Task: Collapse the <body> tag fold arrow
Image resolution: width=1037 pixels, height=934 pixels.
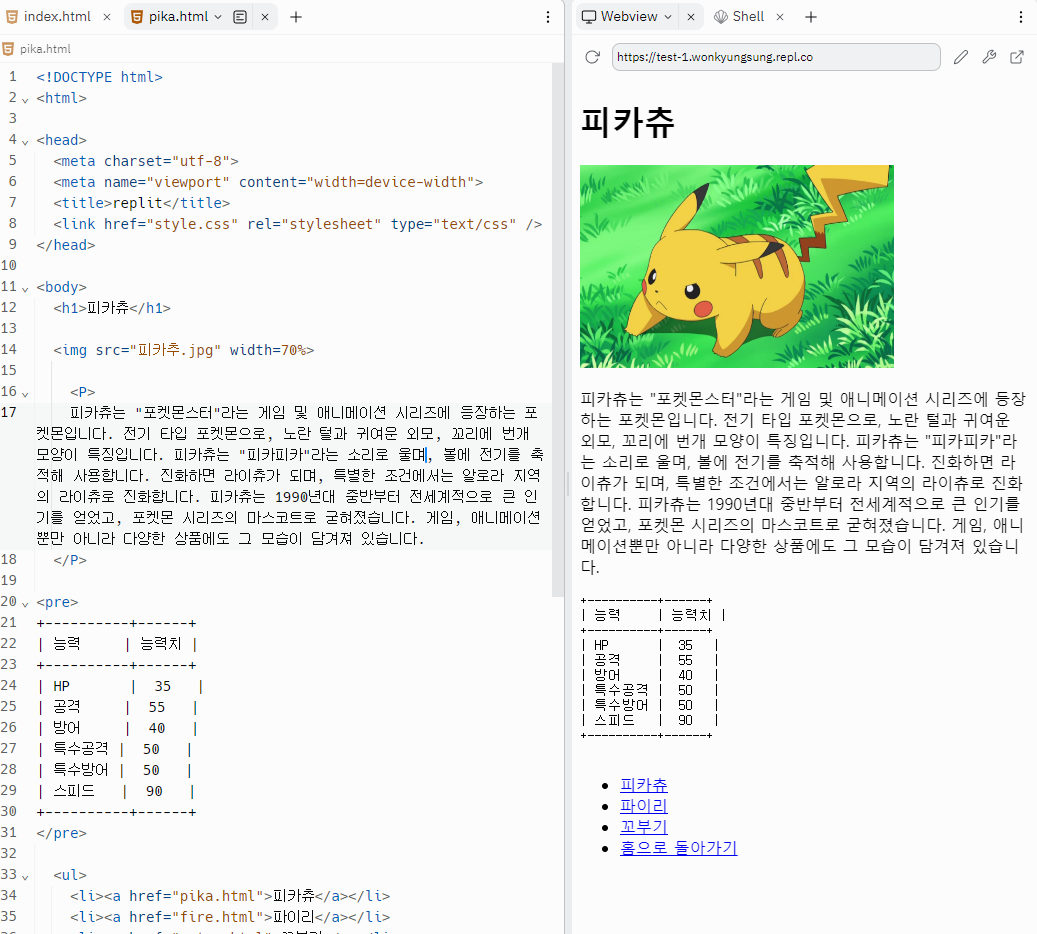Action: tap(25, 289)
